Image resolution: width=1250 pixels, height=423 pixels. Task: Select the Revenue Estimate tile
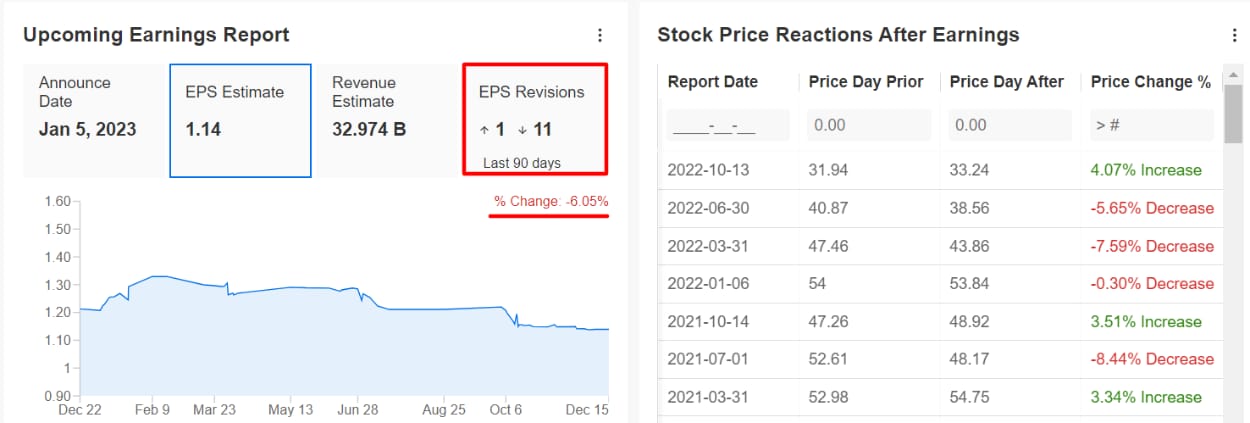[x=388, y=121]
